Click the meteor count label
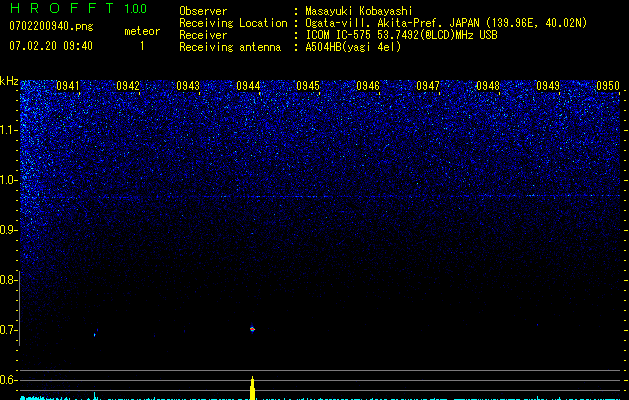Image resolution: width=629 pixels, height=400 pixels. 141,31
